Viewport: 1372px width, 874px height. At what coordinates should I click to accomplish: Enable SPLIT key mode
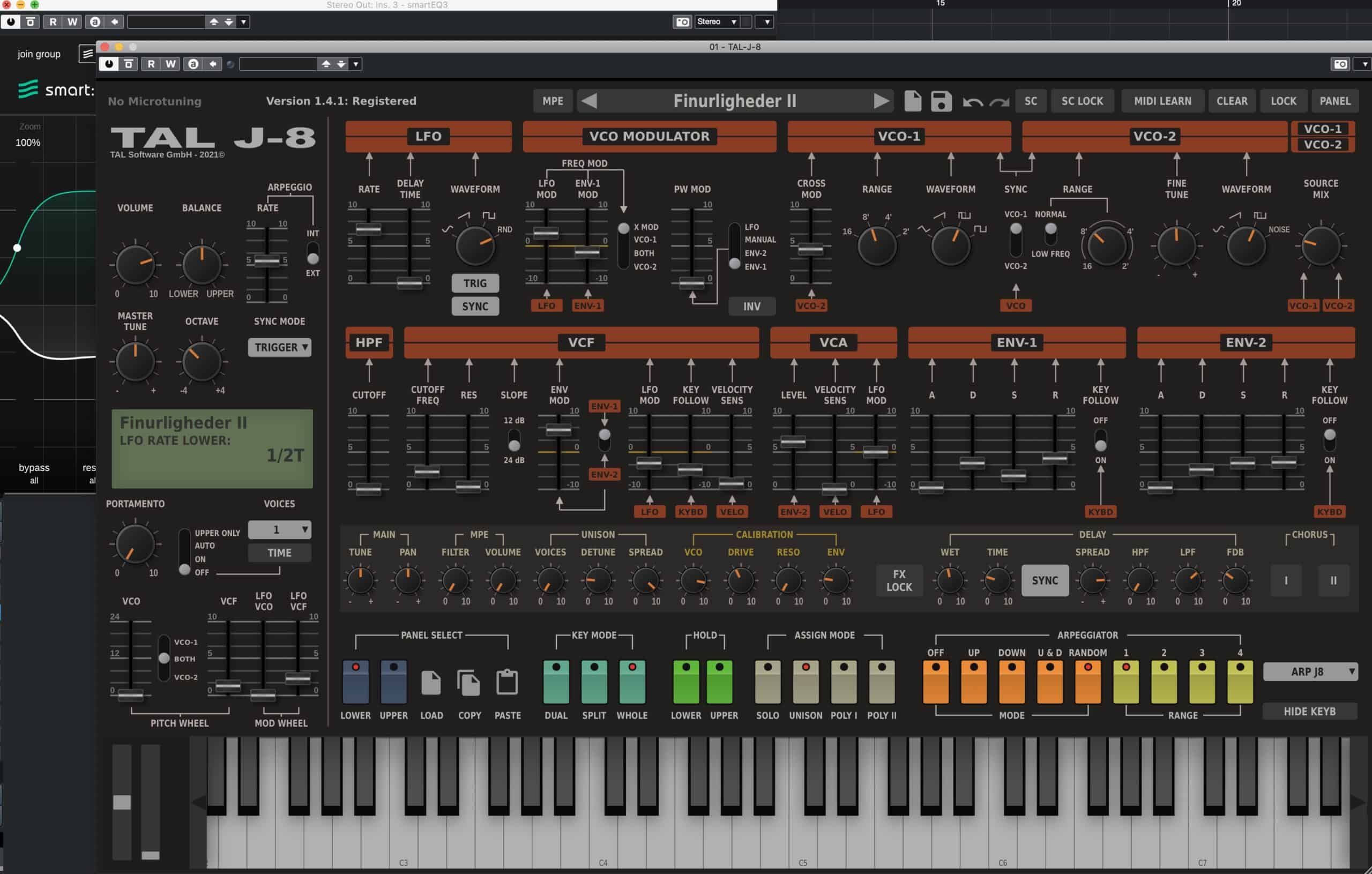click(594, 682)
